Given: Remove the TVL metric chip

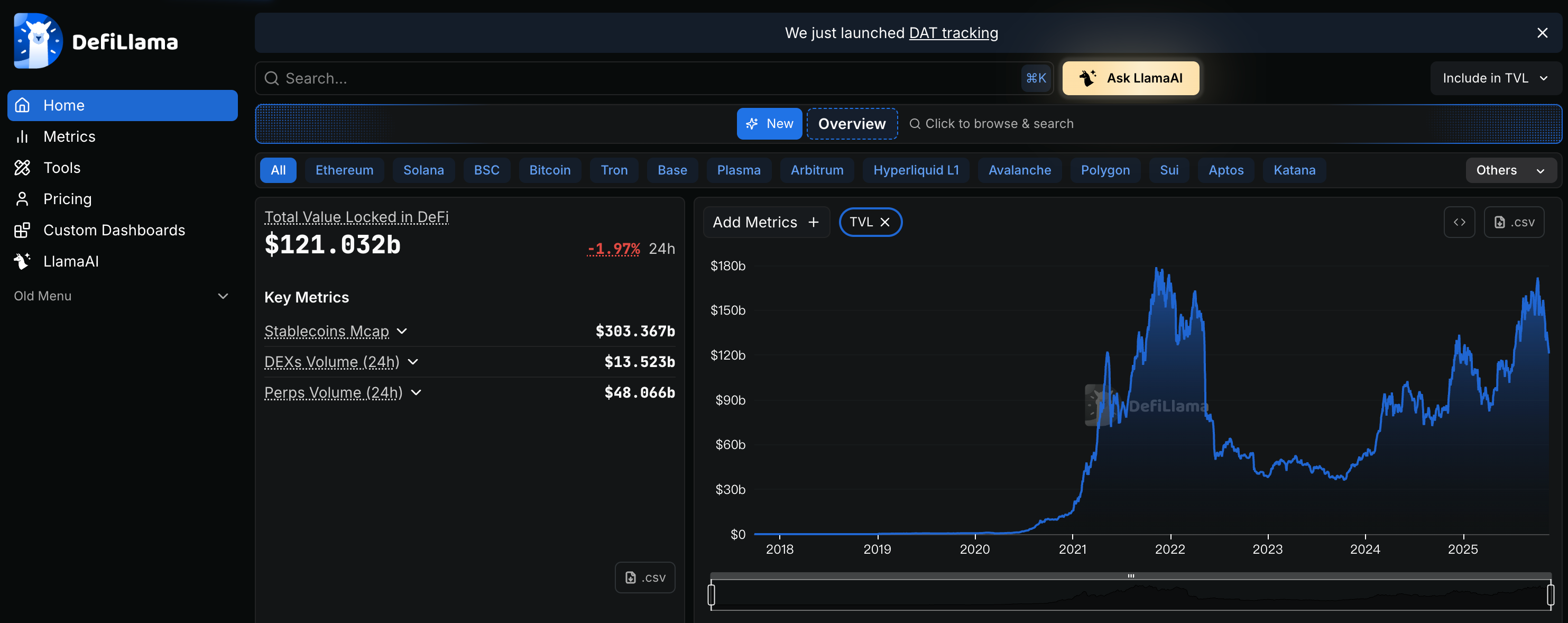Looking at the screenshot, I should click(886, 222).
